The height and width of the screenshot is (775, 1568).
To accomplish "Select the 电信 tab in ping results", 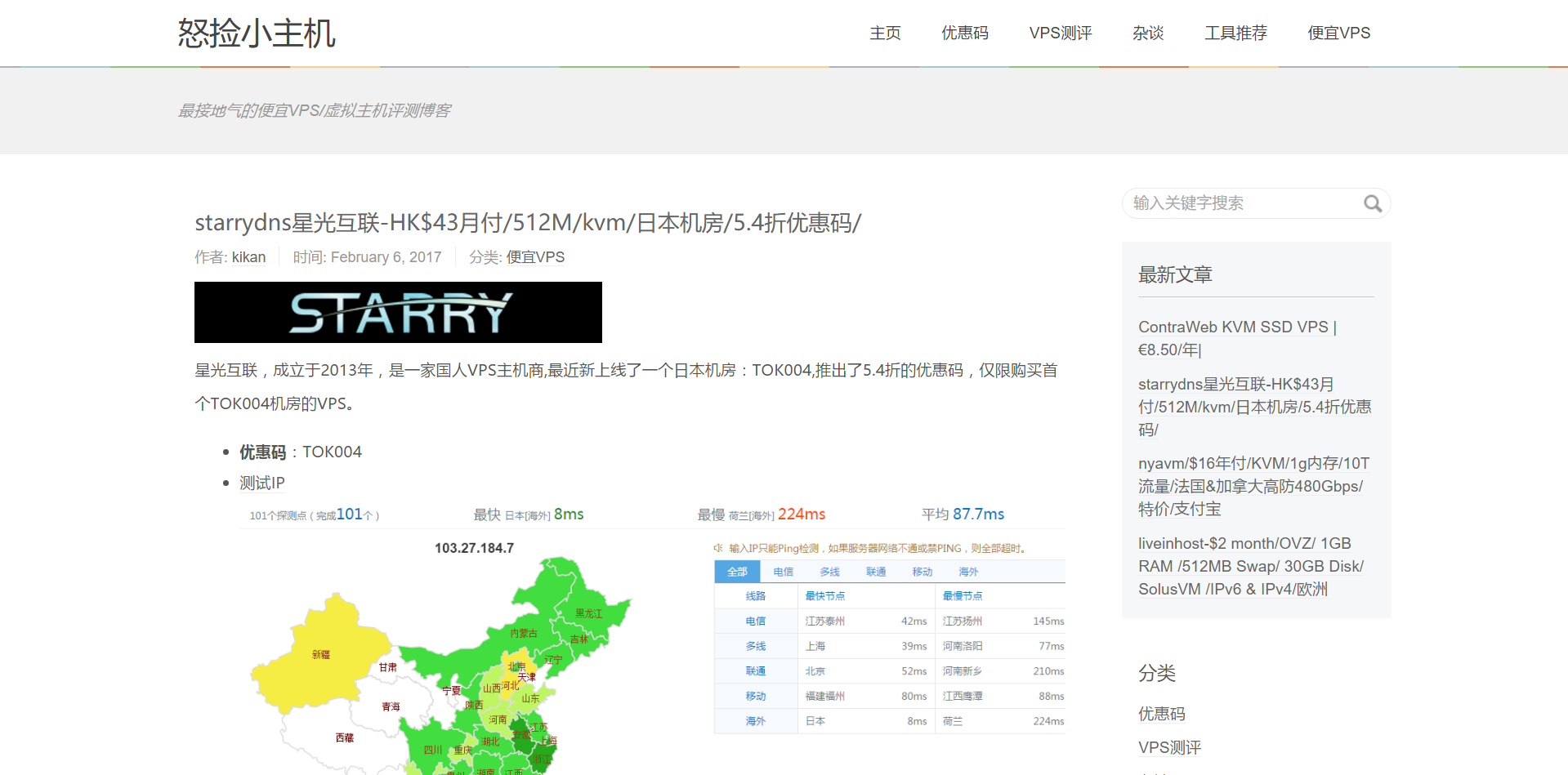I will pyautogui.click(x=784, y=572).
